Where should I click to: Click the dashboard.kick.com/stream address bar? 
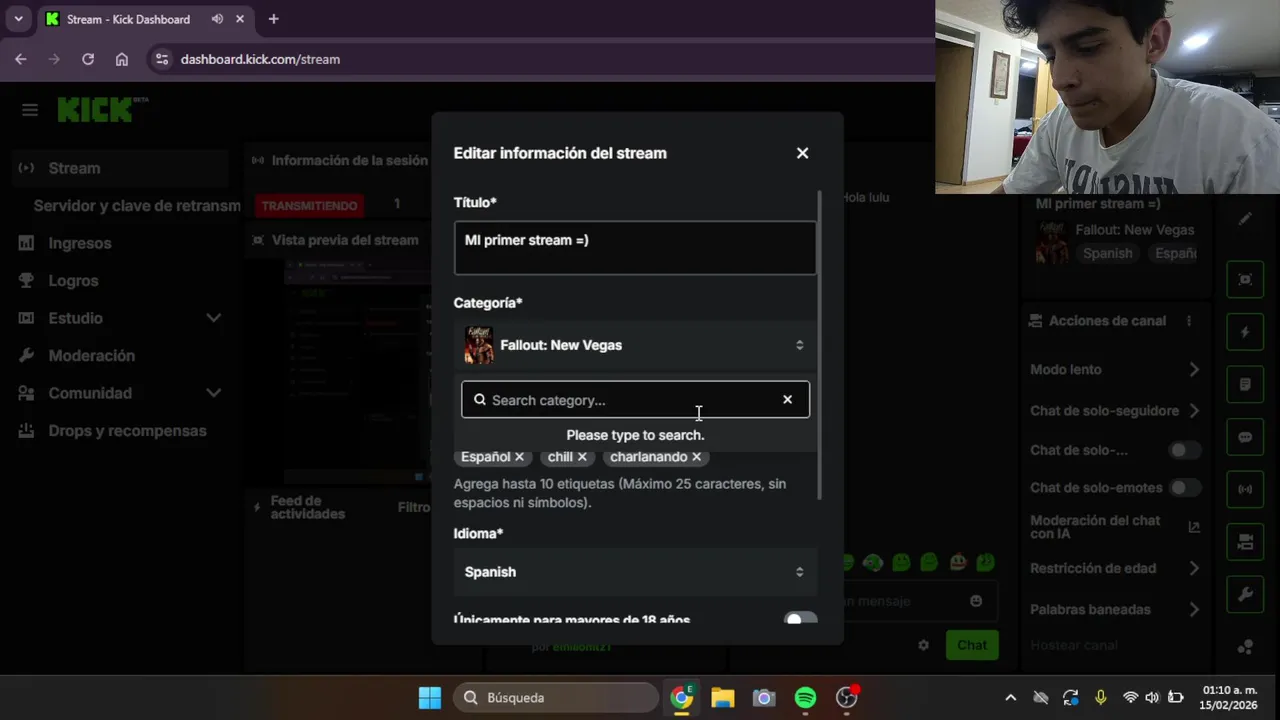tap(540, 59)
